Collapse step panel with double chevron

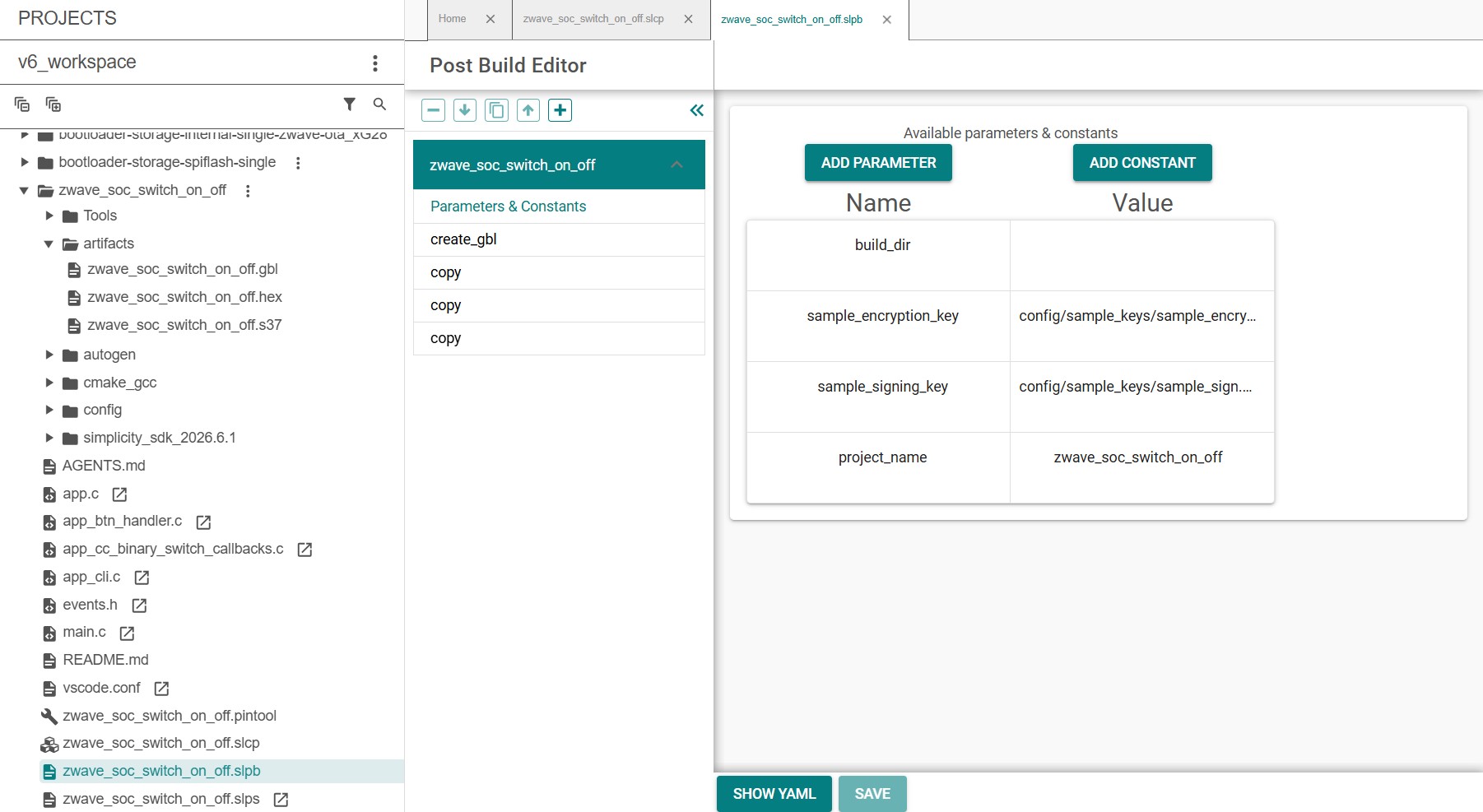(x=697, y=110)
